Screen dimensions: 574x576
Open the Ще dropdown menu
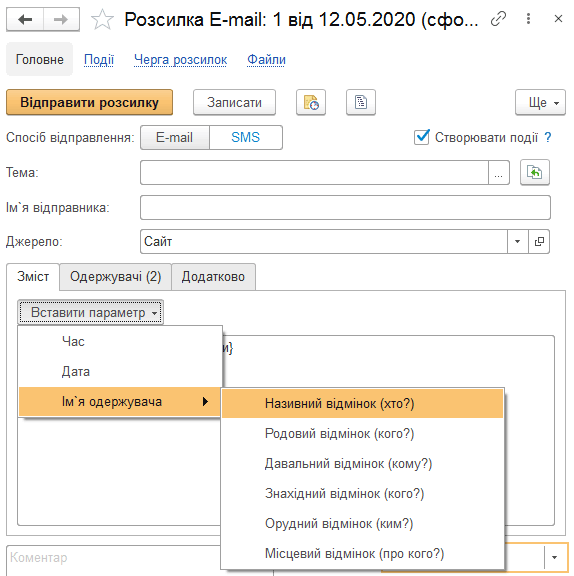(x=540, y=102)
